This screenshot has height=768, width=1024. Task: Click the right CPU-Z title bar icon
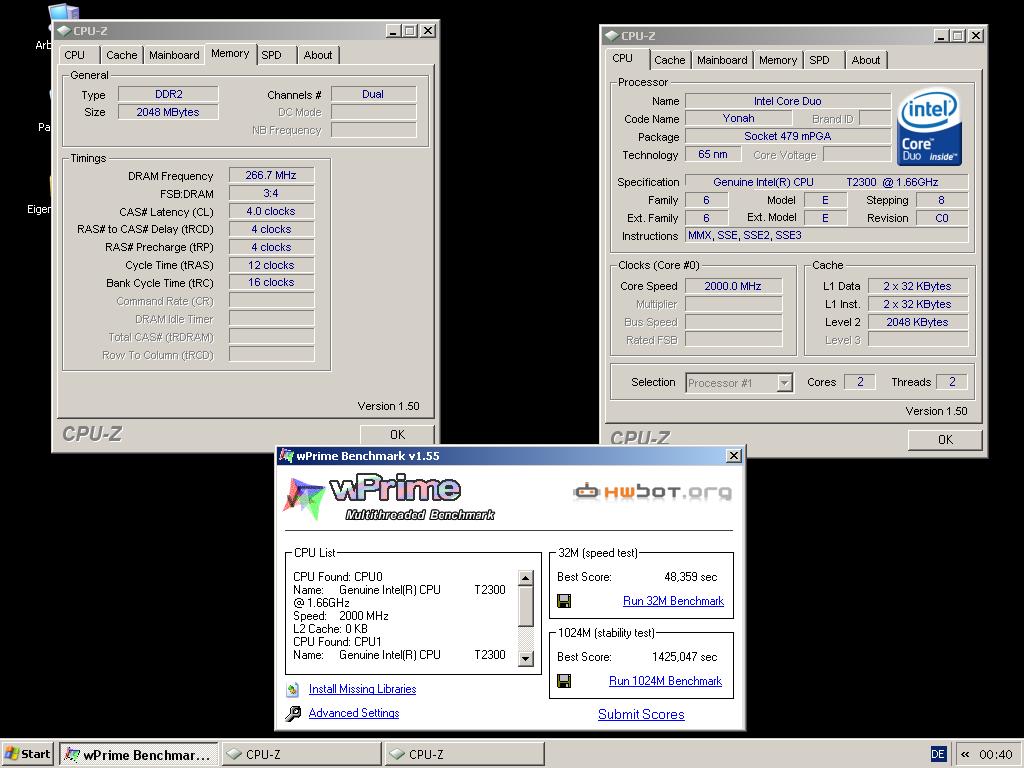coord(611,36)
